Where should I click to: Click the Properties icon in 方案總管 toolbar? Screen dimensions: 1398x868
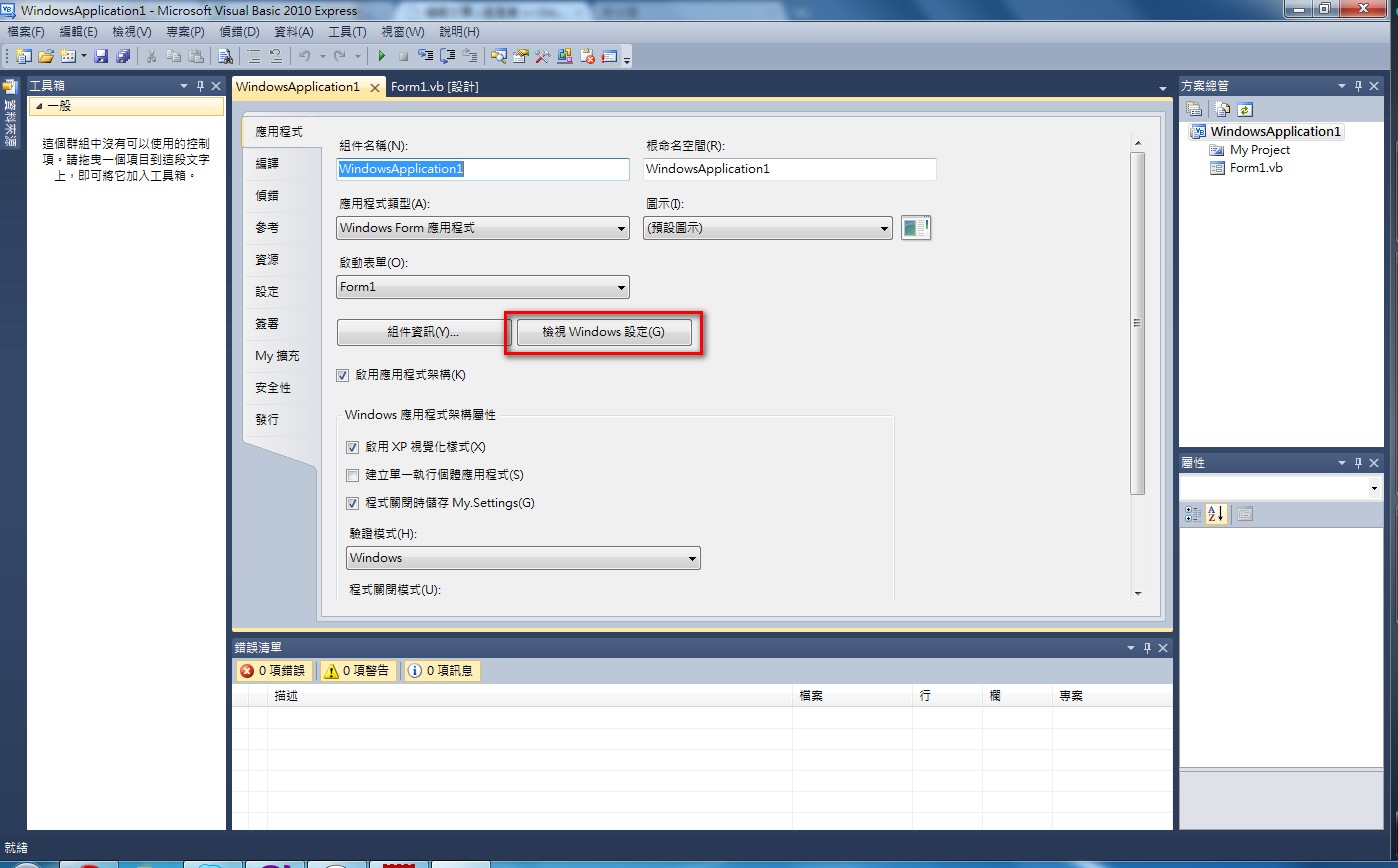click(1194, 109)
